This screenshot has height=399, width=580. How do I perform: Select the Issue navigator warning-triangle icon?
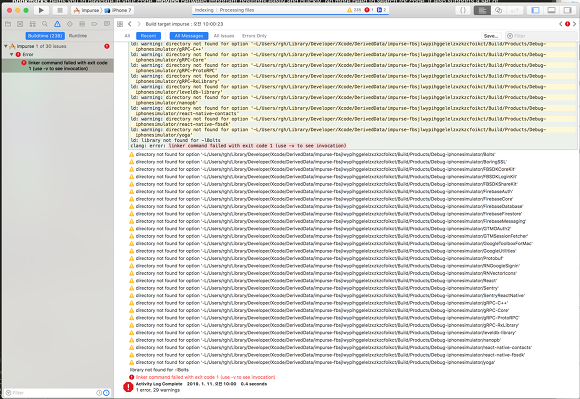57,24
